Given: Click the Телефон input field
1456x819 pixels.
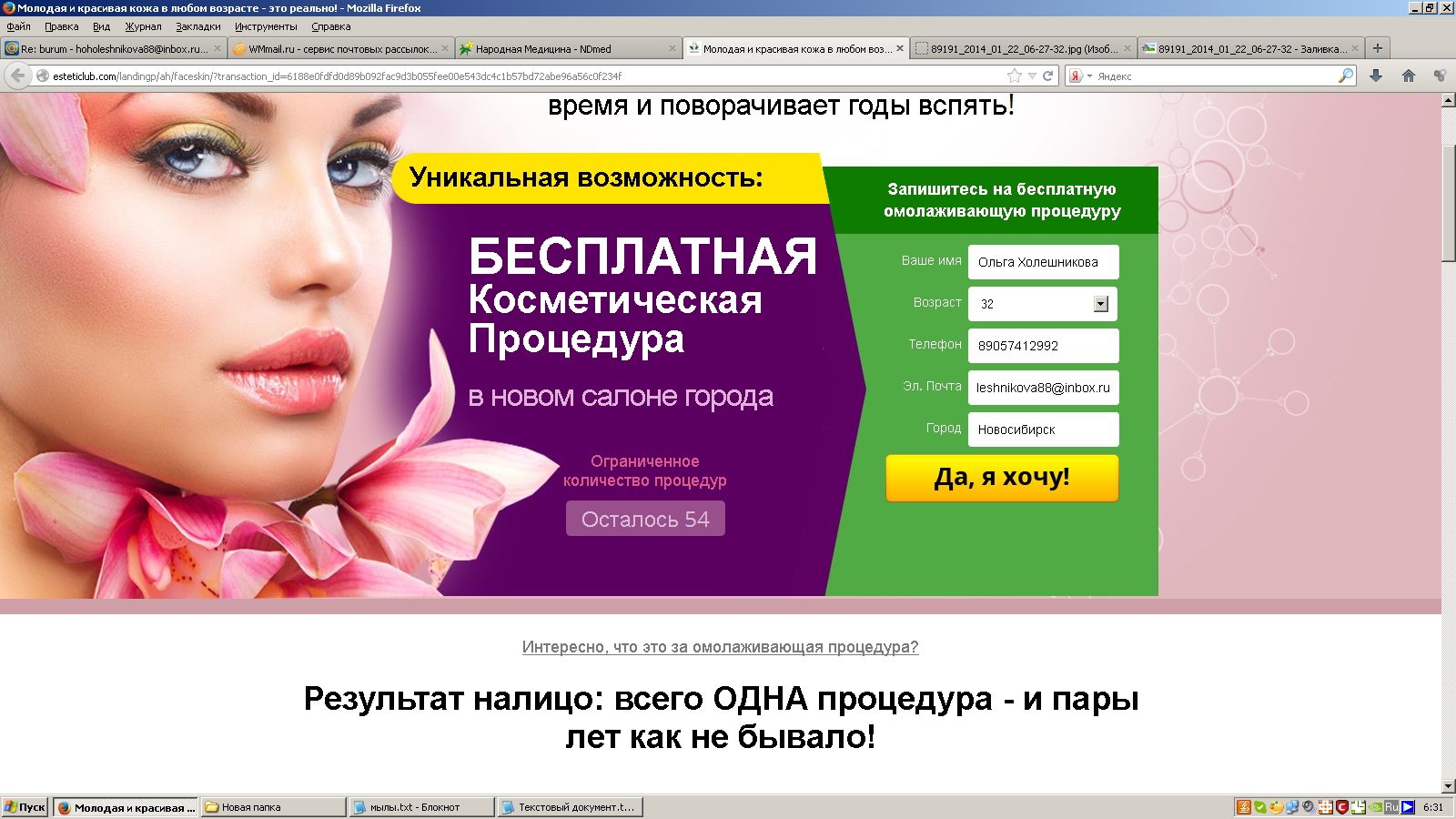Looking at the screenshot, I should coord(1043,346).
